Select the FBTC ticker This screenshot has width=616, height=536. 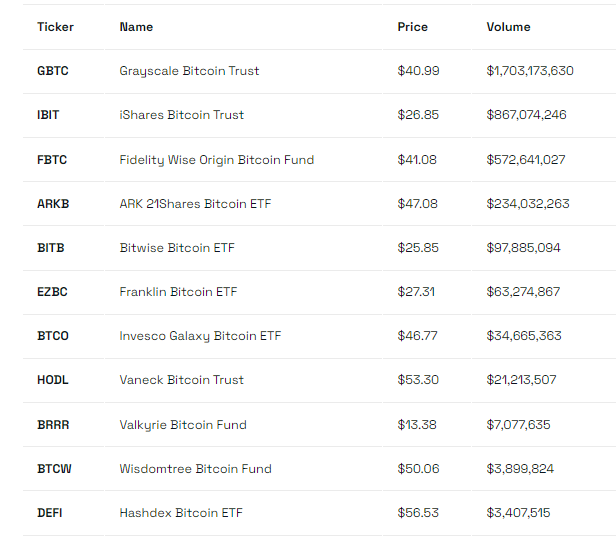tap(52, 160)
